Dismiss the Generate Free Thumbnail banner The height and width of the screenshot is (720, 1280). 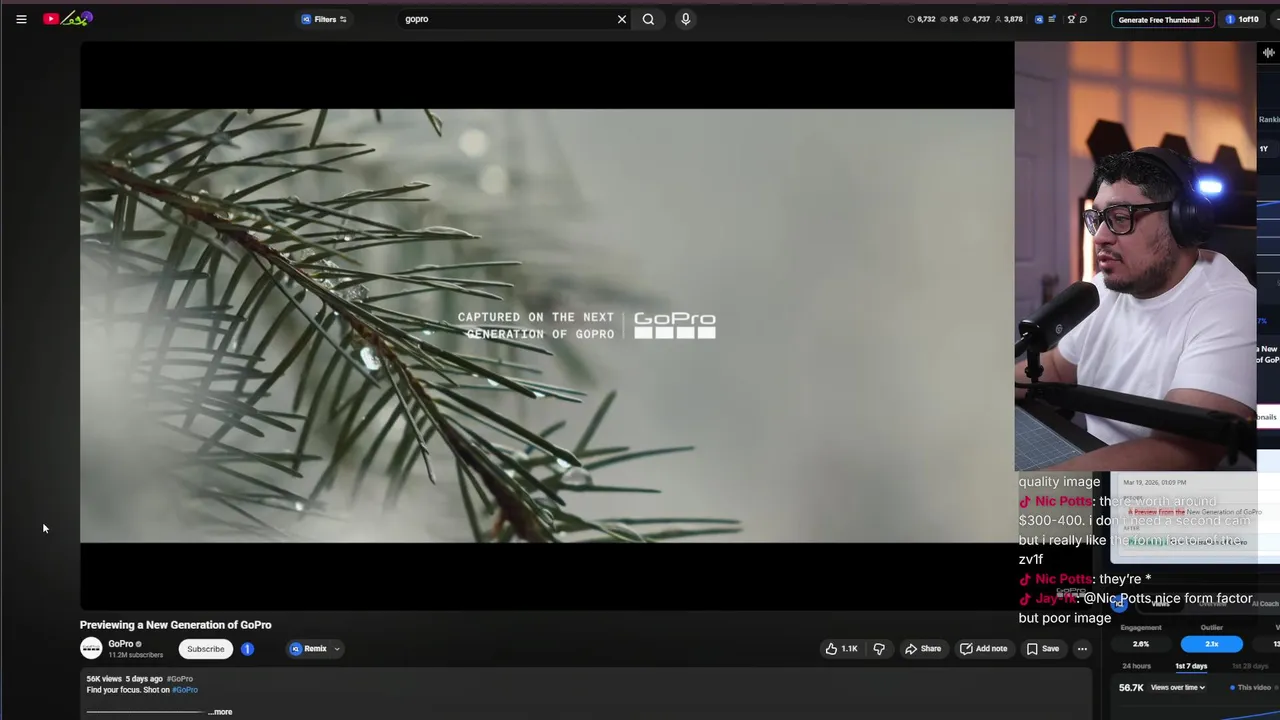click(1207, 19)
